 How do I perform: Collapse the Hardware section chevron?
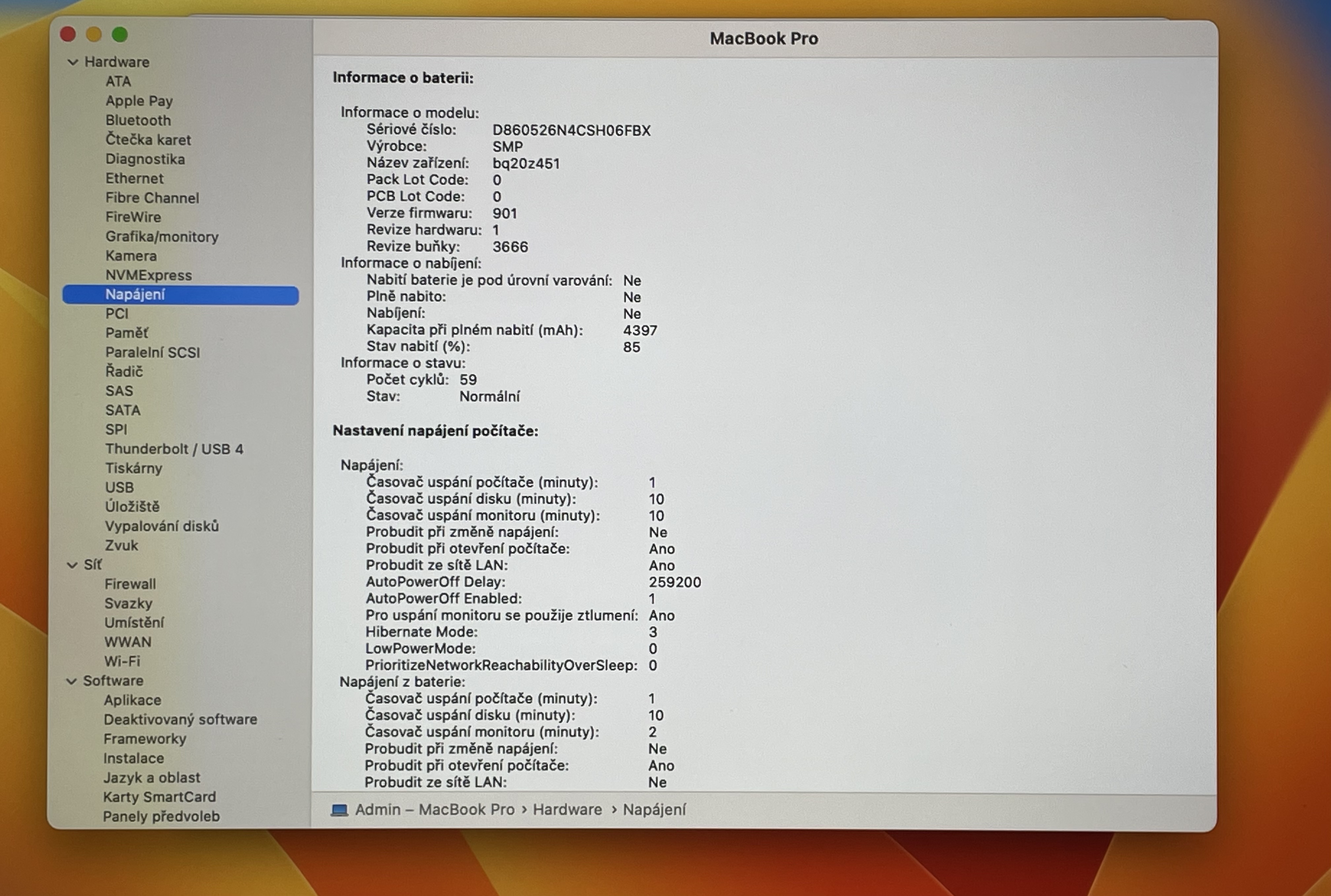click(x=73, y=62)
